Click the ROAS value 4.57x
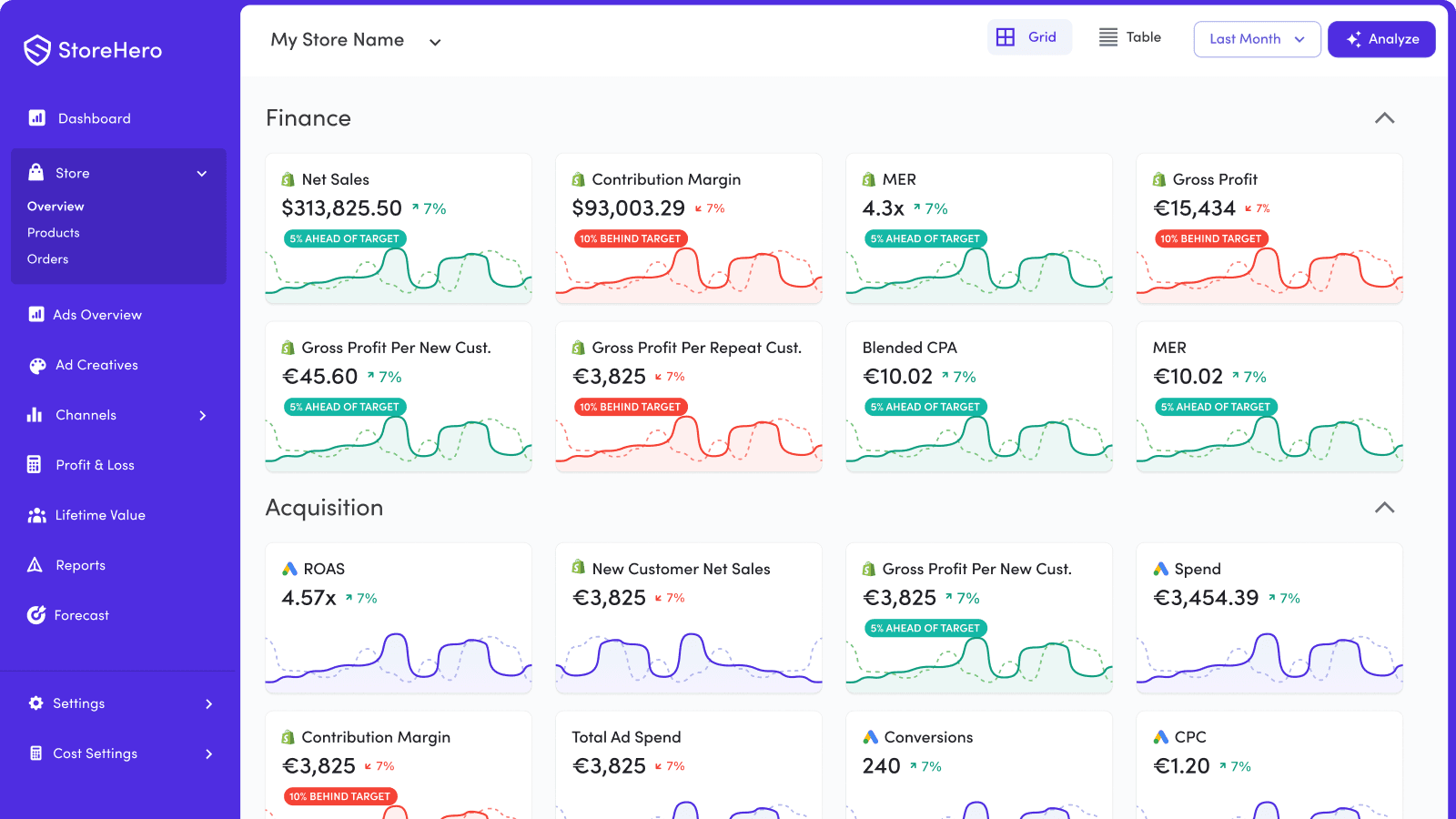 309,598
